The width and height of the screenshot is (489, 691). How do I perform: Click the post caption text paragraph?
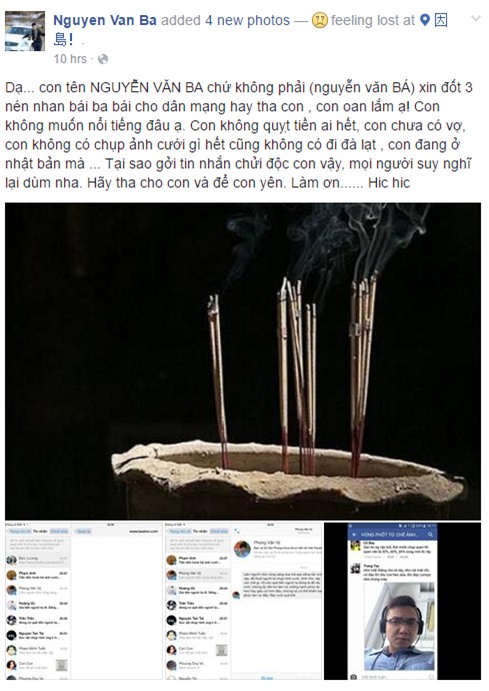point(238,135)
